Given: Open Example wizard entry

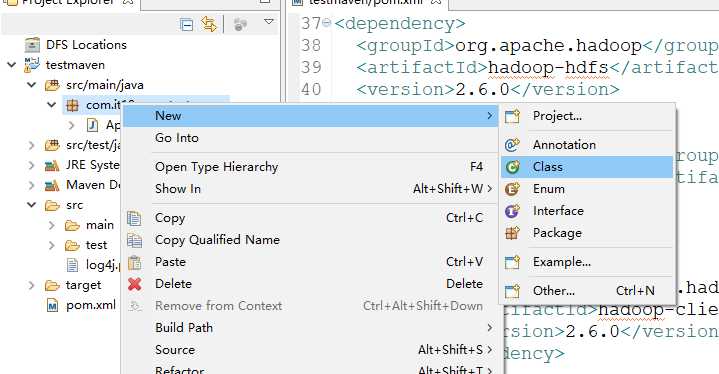Looking at the screenshot, I should tap(587, 262).
